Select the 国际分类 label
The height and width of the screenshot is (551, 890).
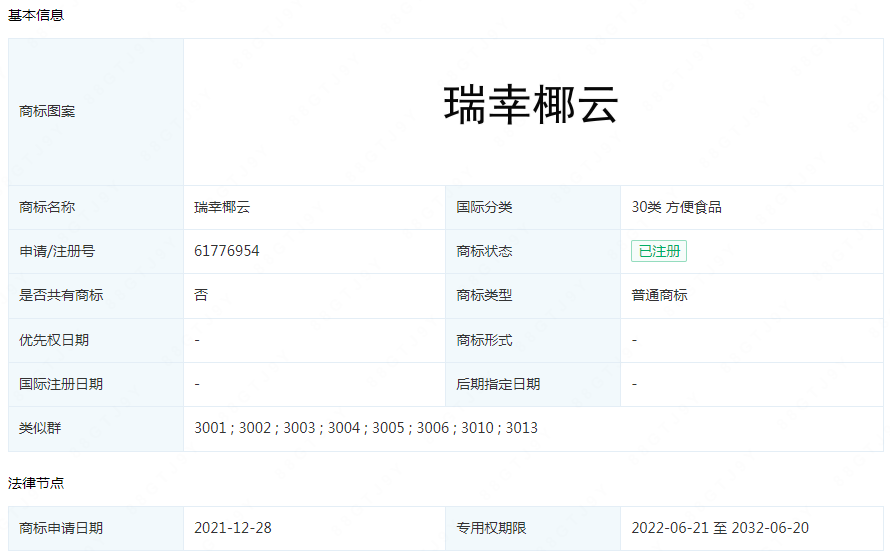tap(484, 207)
